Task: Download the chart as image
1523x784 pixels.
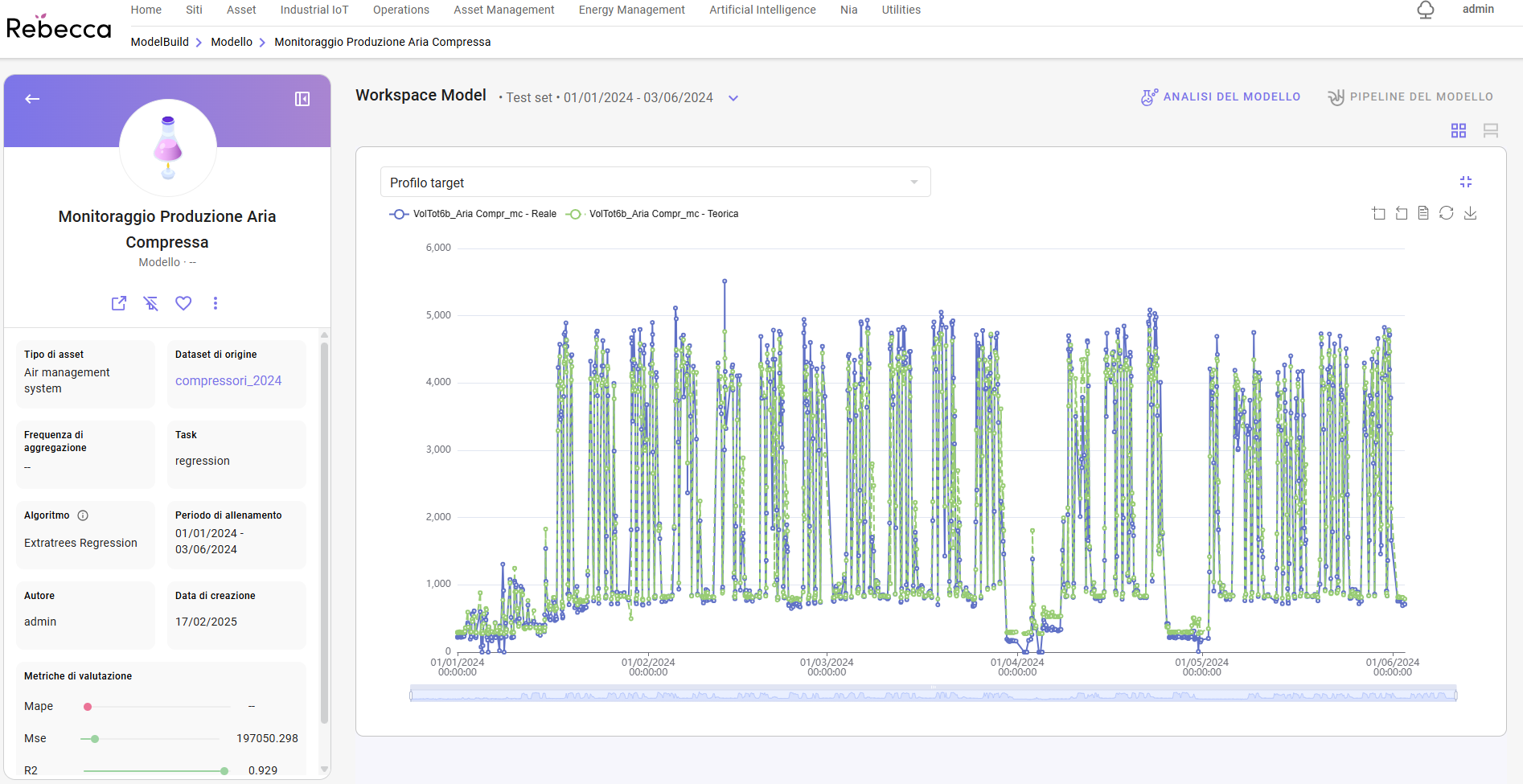Action: click(1470, 213)
